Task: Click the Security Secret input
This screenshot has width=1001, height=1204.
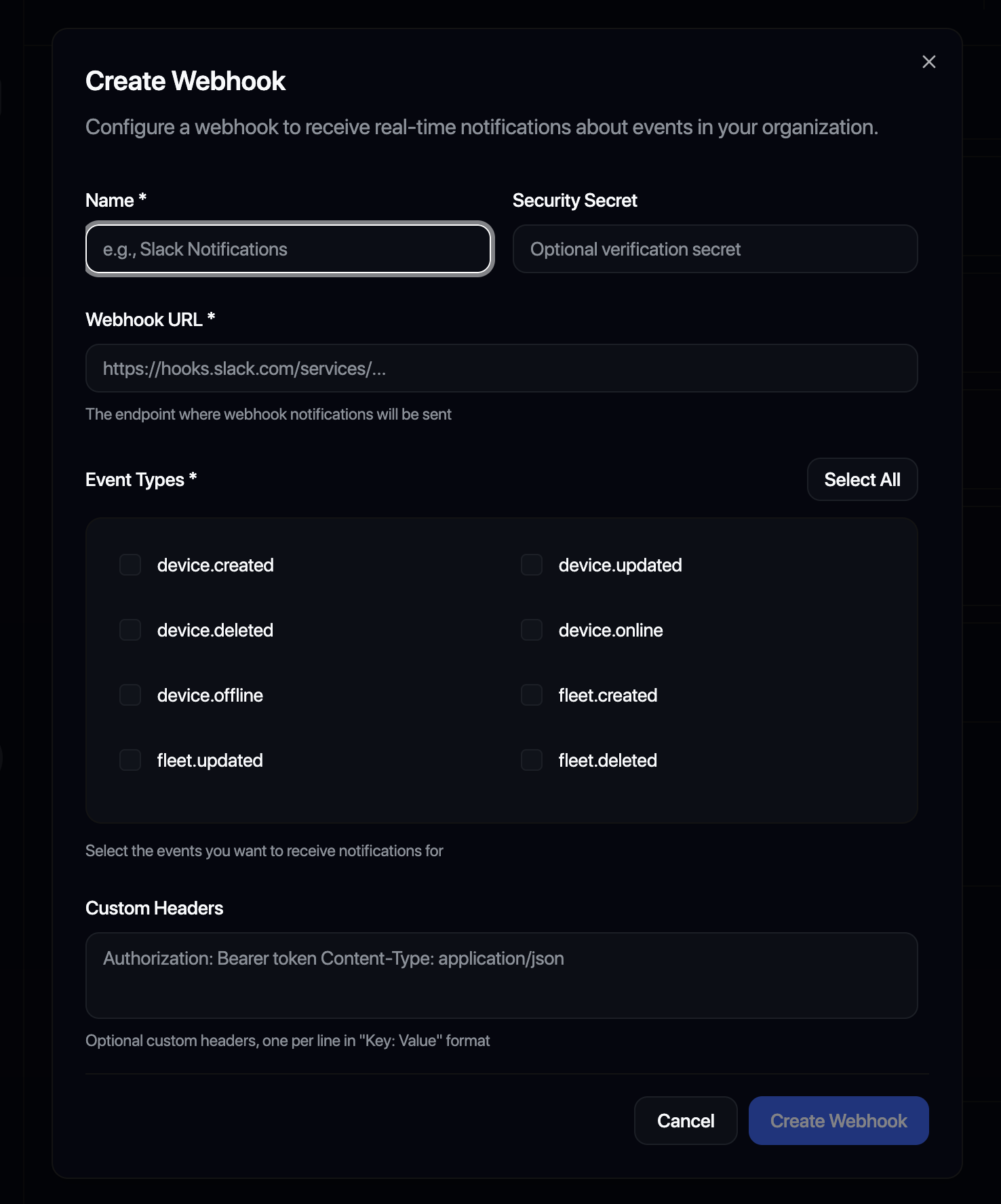Action: point(715,249)
